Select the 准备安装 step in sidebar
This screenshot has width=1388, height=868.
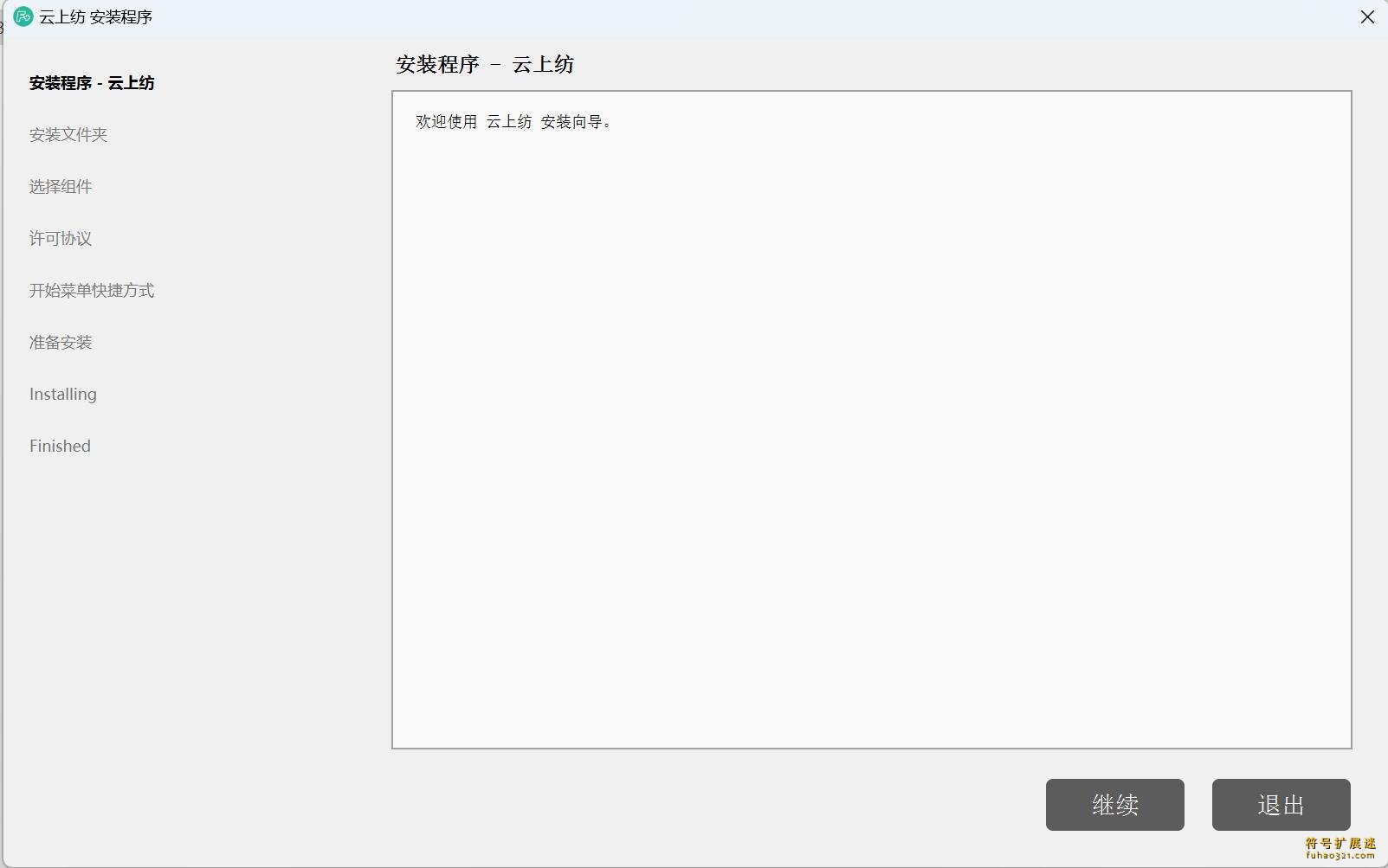(61, 343)
